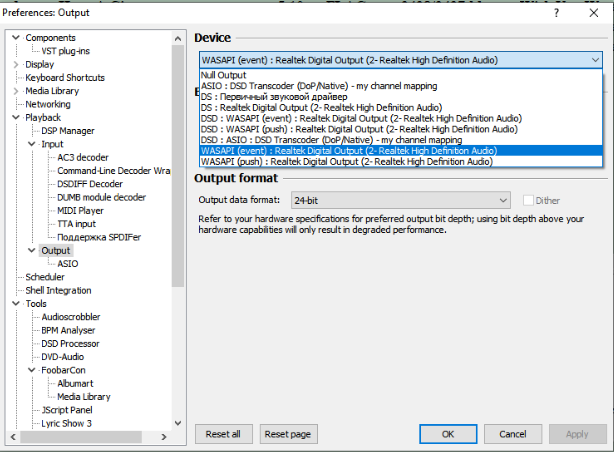Viewport: 614px width, 452px height.
Task: Open Scheduler preferences page
Action: [45, 277]
